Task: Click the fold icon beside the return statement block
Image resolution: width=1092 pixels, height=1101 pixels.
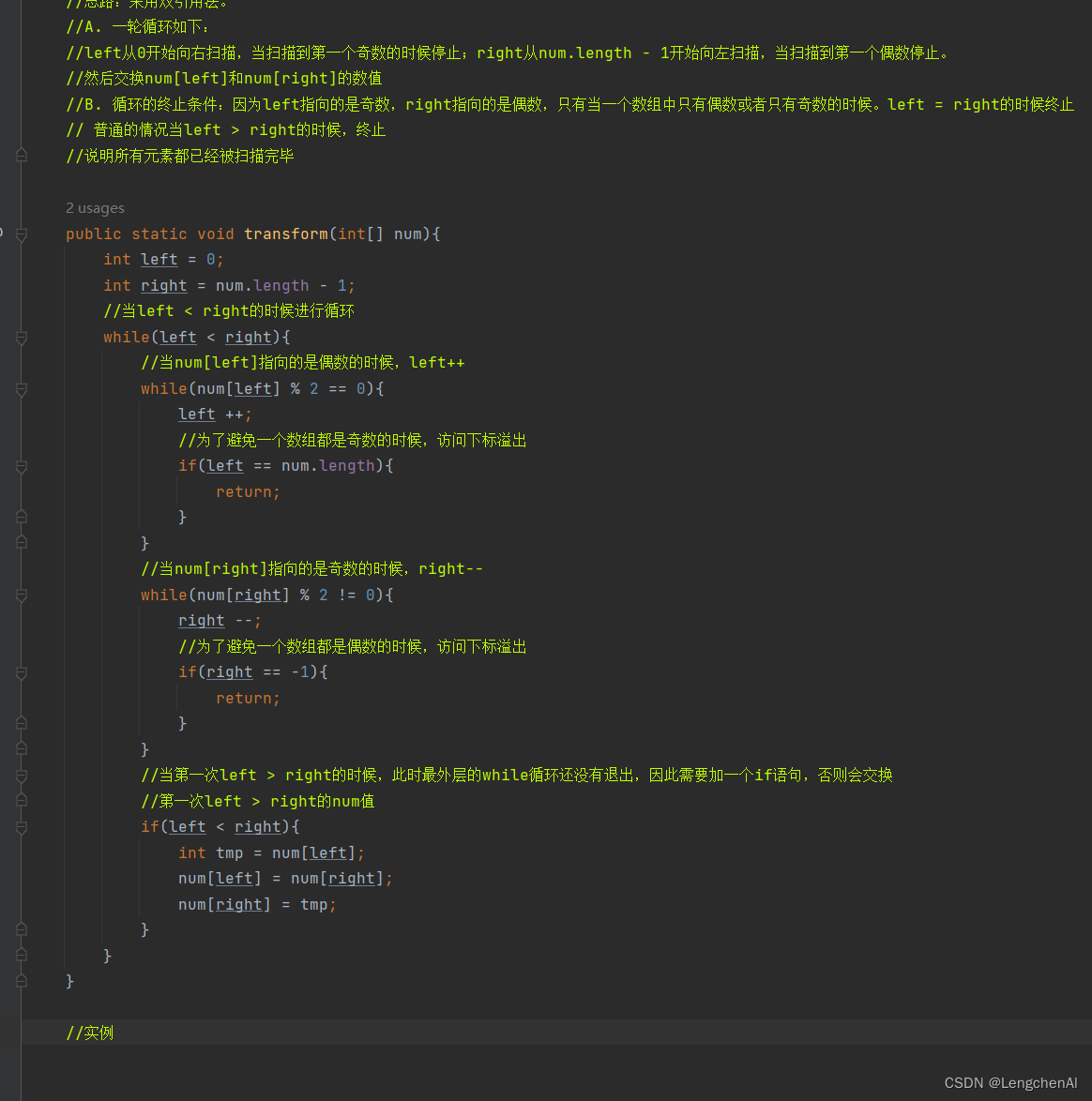Action: coord(21,516)
